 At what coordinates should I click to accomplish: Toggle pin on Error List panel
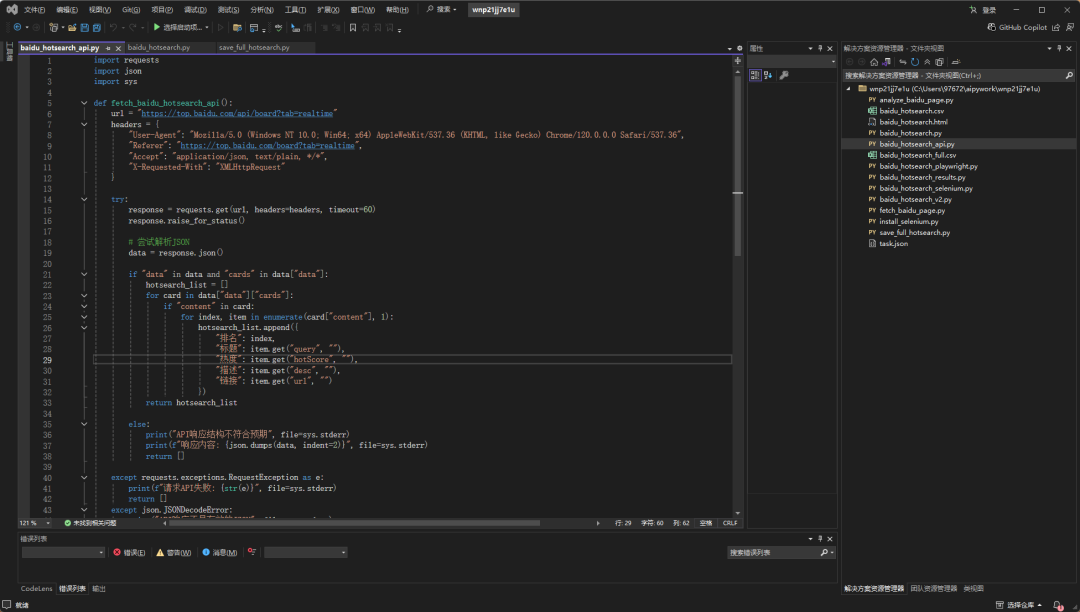point(820,539)
